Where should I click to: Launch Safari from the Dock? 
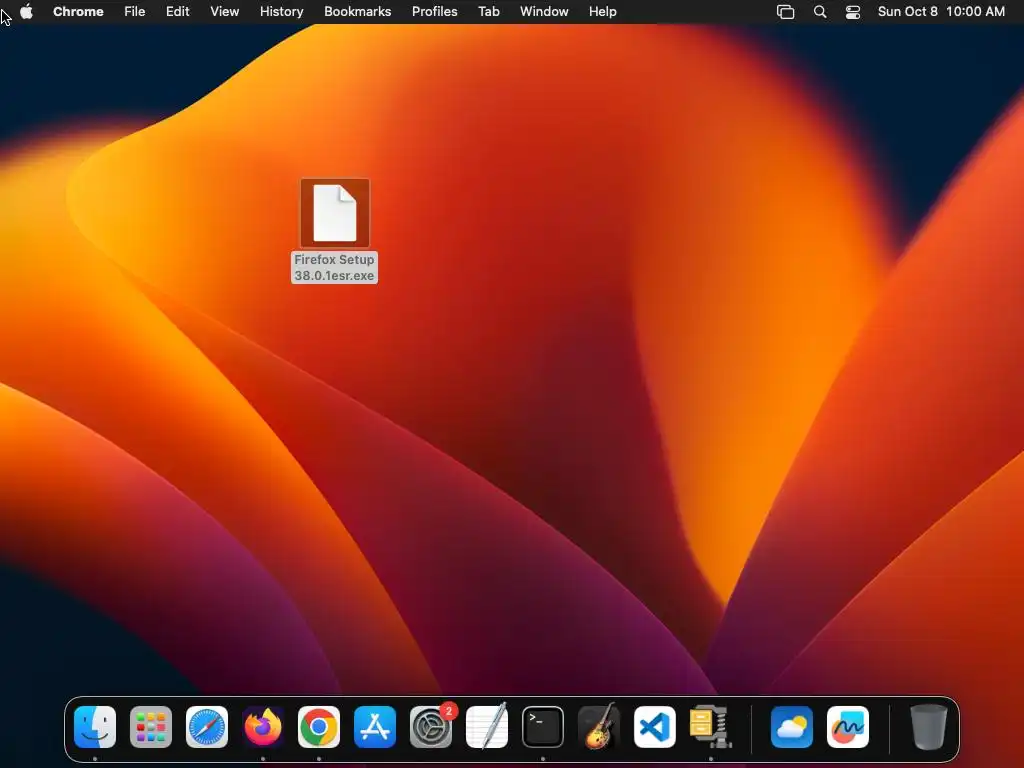pos(207,727)
